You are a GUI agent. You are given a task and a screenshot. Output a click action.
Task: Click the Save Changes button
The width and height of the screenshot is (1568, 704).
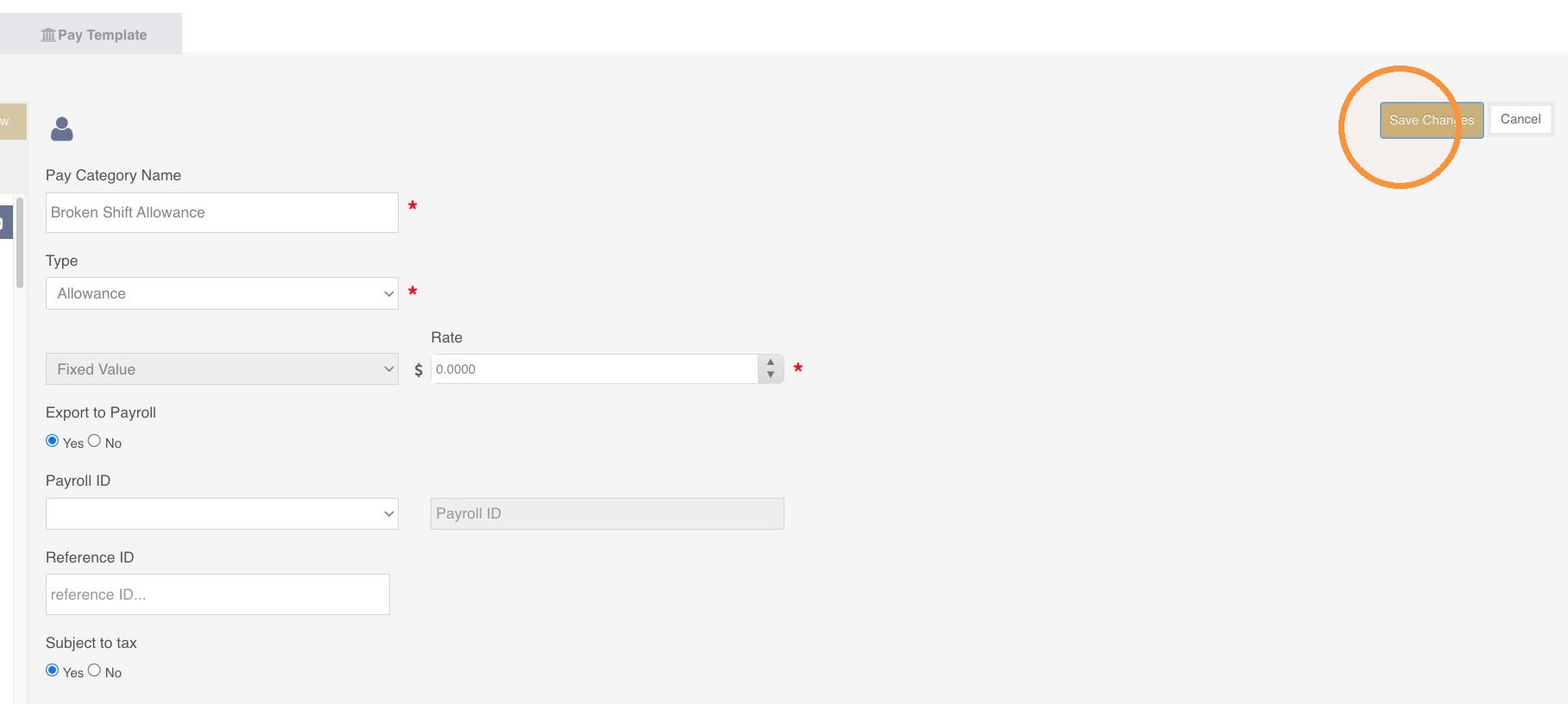point(1432,120)
